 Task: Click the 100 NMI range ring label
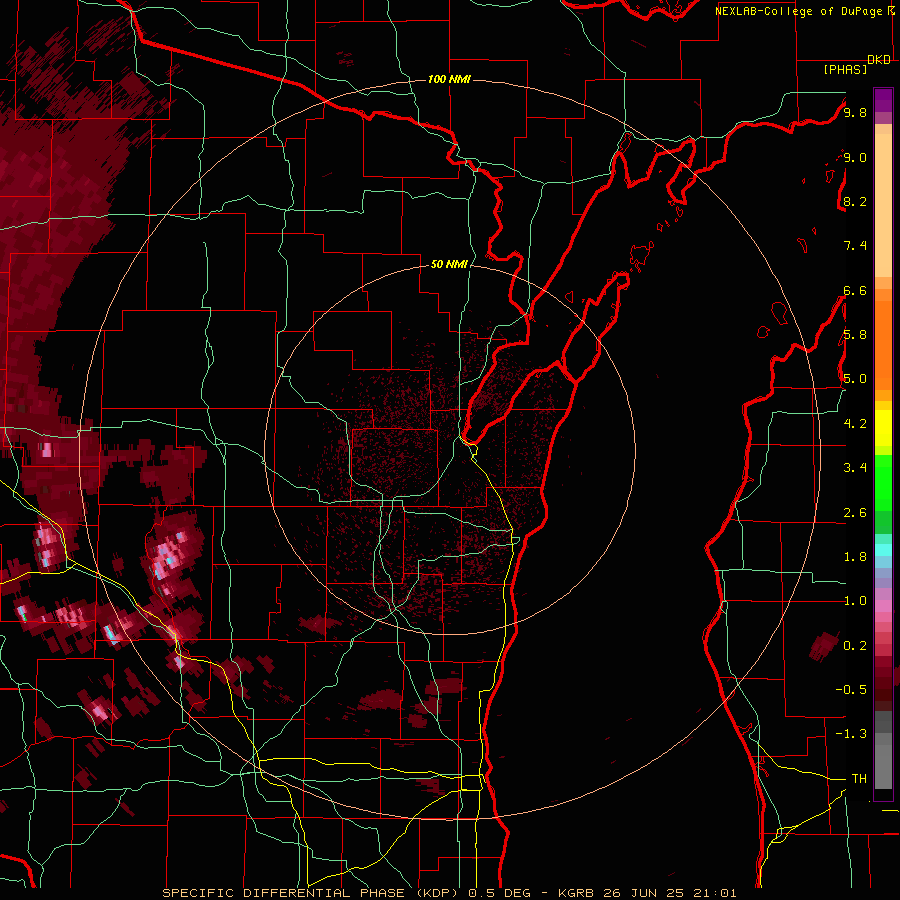[449, 79]
